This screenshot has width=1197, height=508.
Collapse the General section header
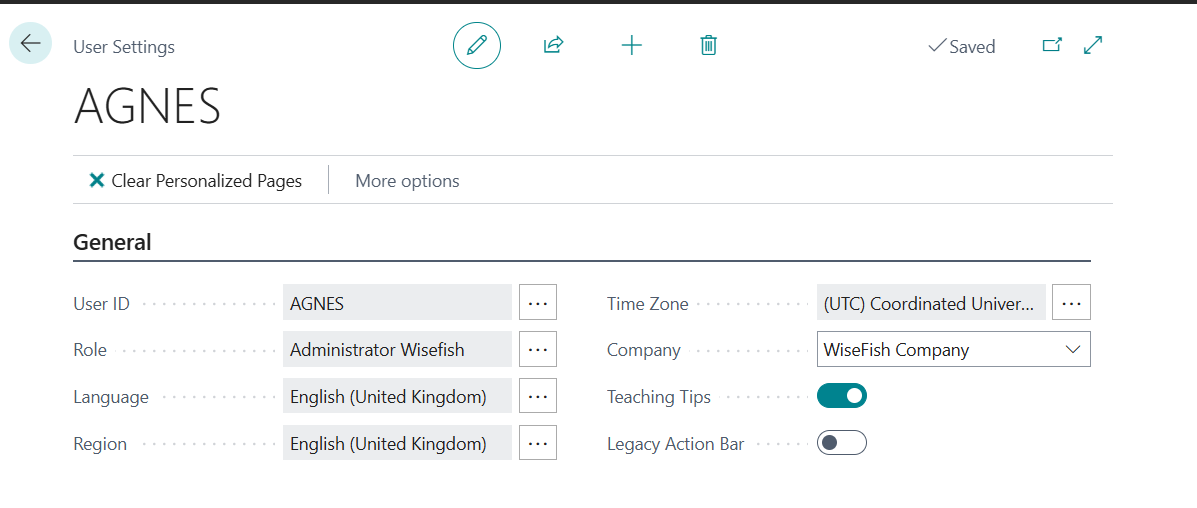(x=112, y=242)
